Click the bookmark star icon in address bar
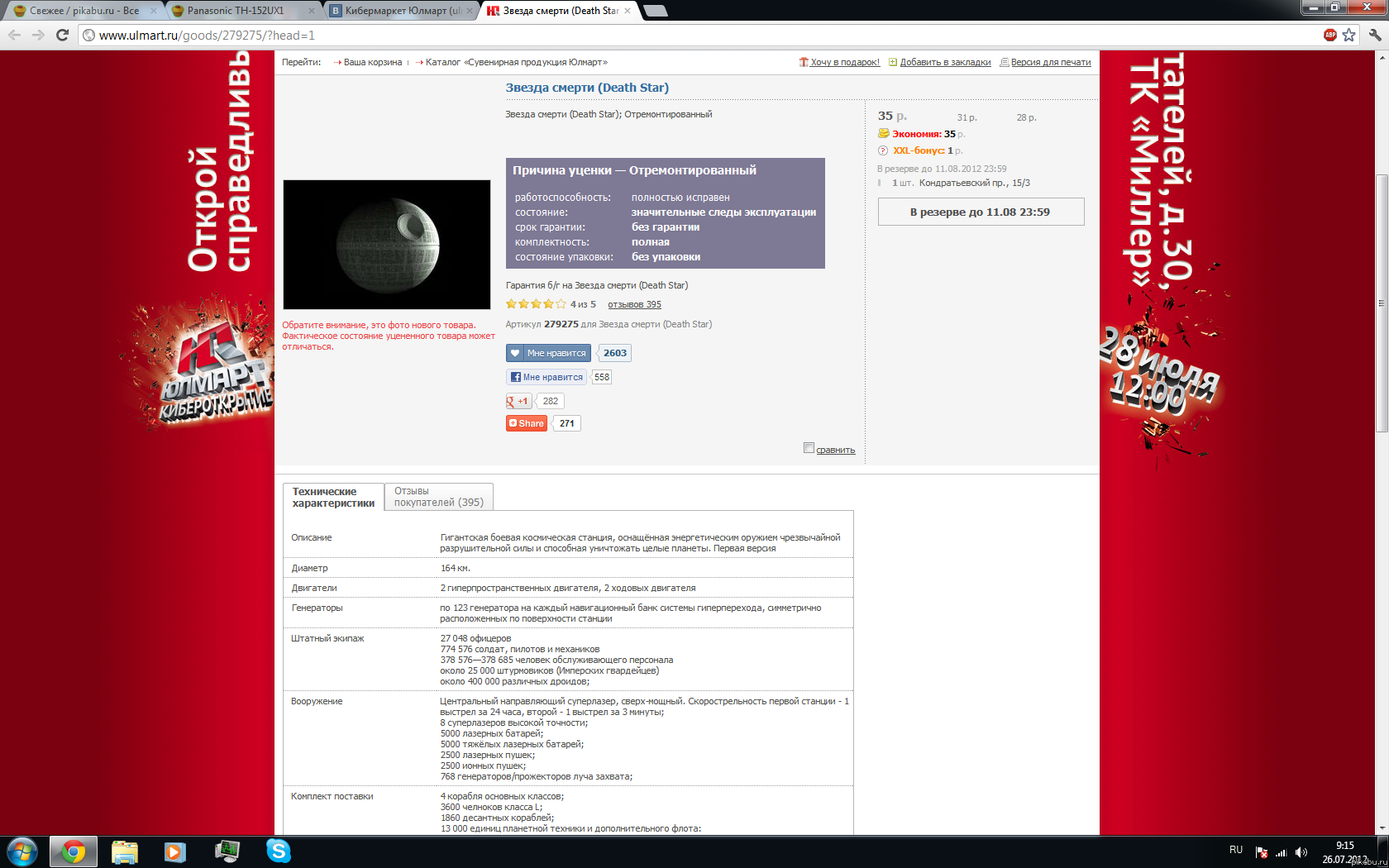Image resolution: width=1389 pixels, height=868 pixels. click(x=1348, y=35)
